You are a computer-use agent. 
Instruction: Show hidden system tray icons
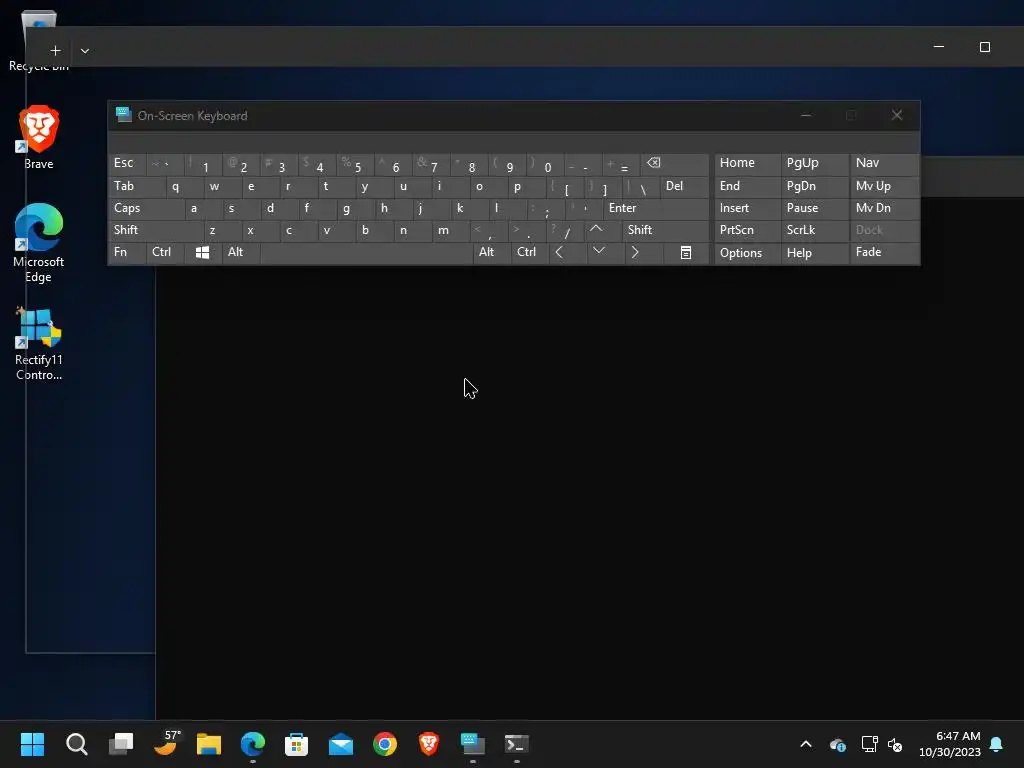[x=806, y=744]
